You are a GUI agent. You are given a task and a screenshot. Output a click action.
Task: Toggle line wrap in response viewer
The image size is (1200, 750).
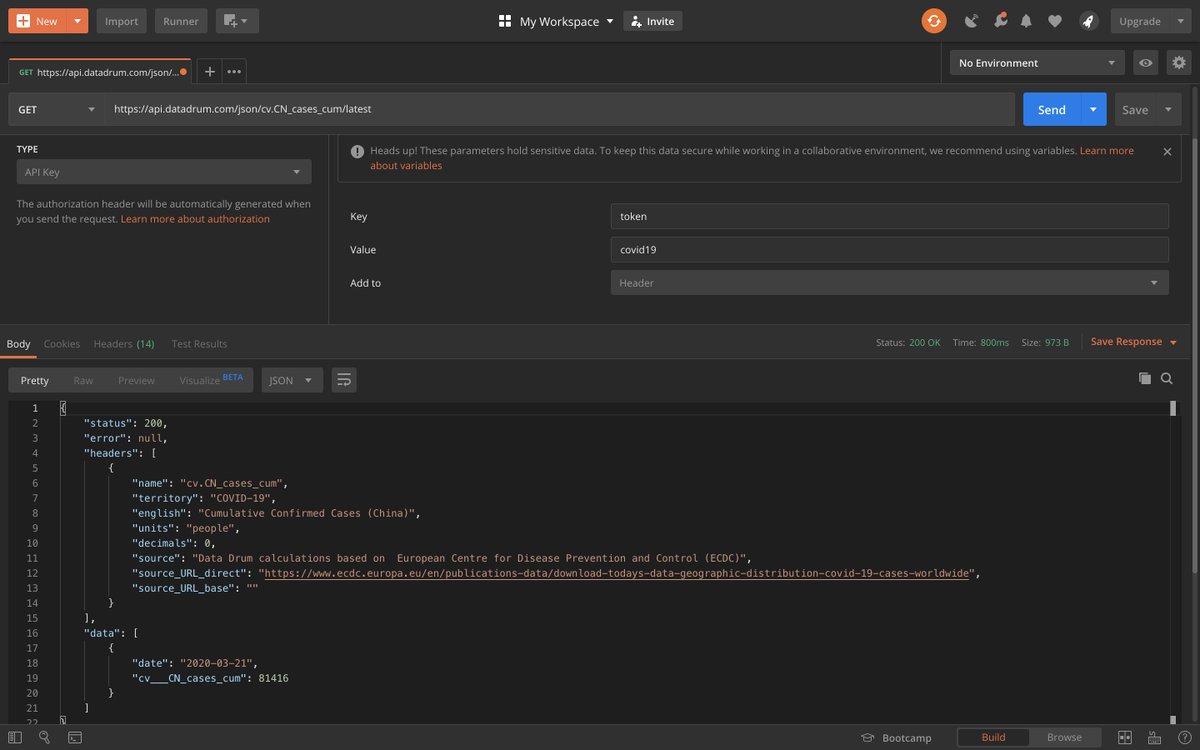[344, 380]
